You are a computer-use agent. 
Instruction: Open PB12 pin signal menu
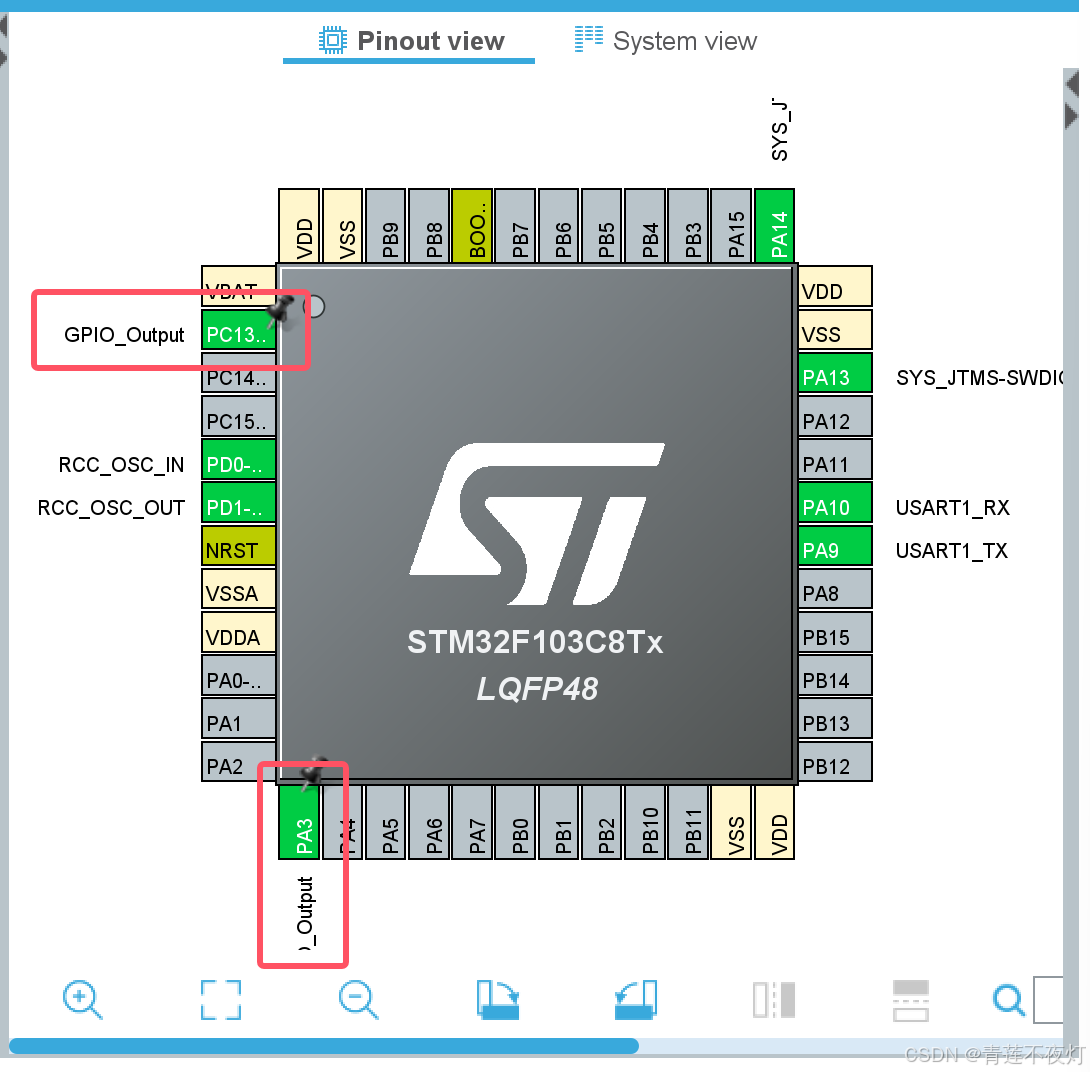coord(835,765)
